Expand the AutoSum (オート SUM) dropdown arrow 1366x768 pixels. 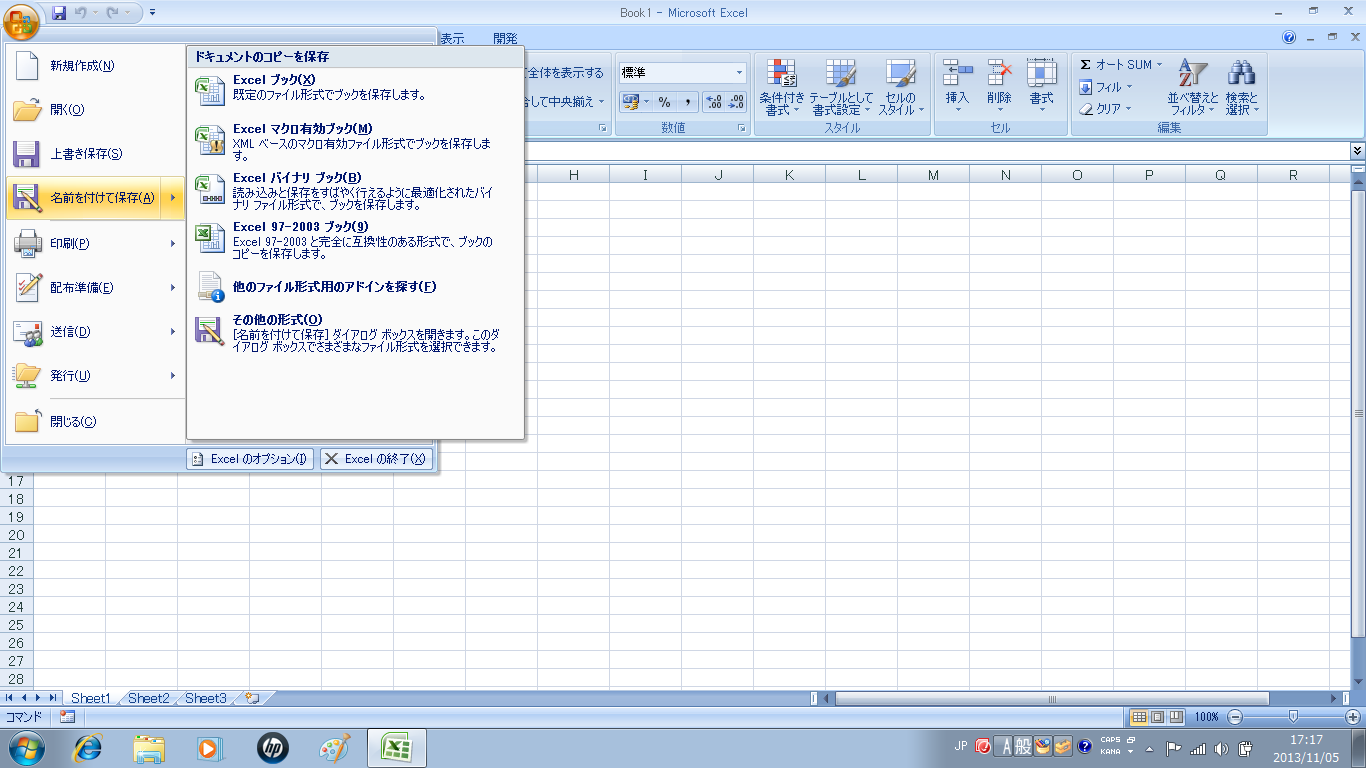coord(1160,65)
